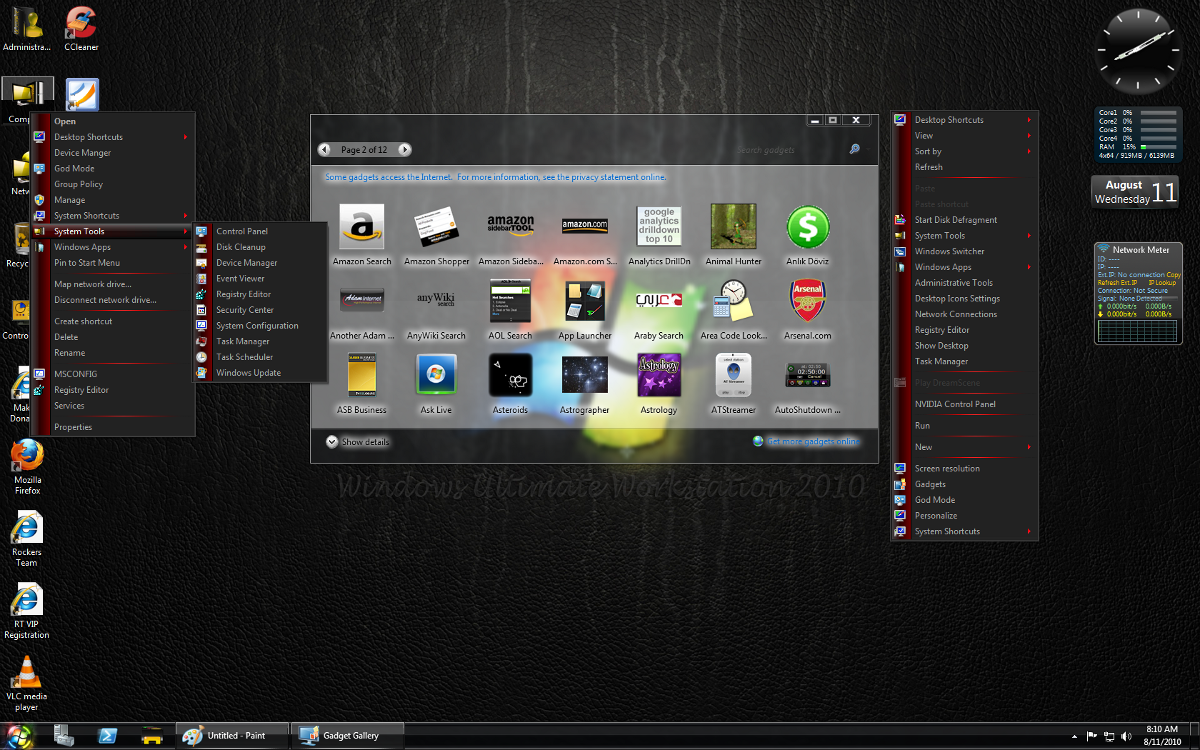Viewport: 1200px width, 750px height.
Task: Select the App Launcher gadget
Action: coord(585,300)
